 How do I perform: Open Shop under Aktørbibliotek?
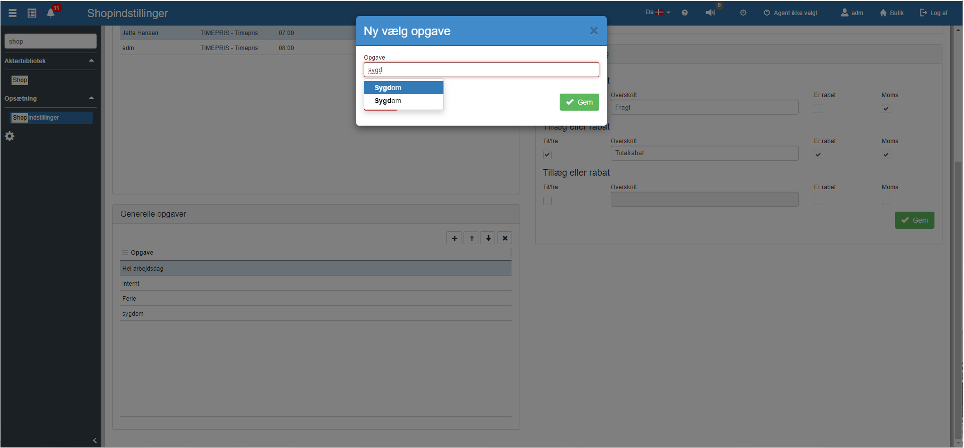(x=20, y=80)
